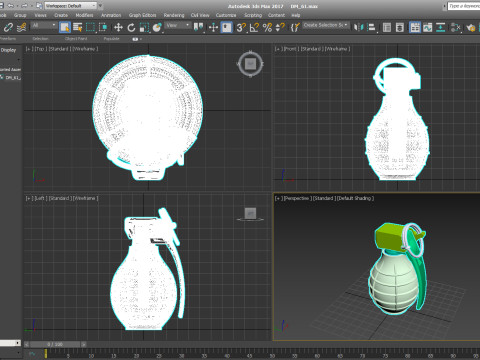The width and height of the screenshot is (480, 360).
Task: Open the Material Editor
Action: [x=455, y=27]
